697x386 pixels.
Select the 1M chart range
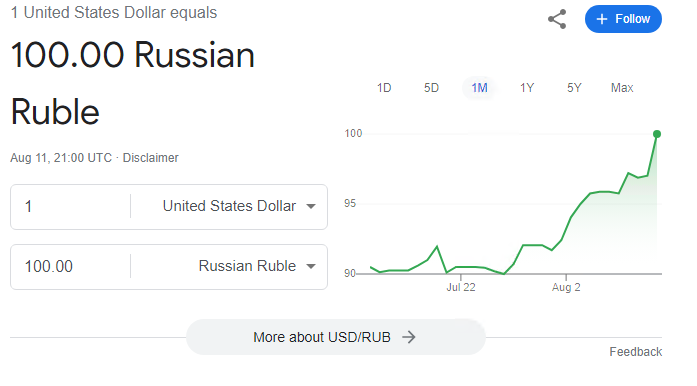pos(479,88)
